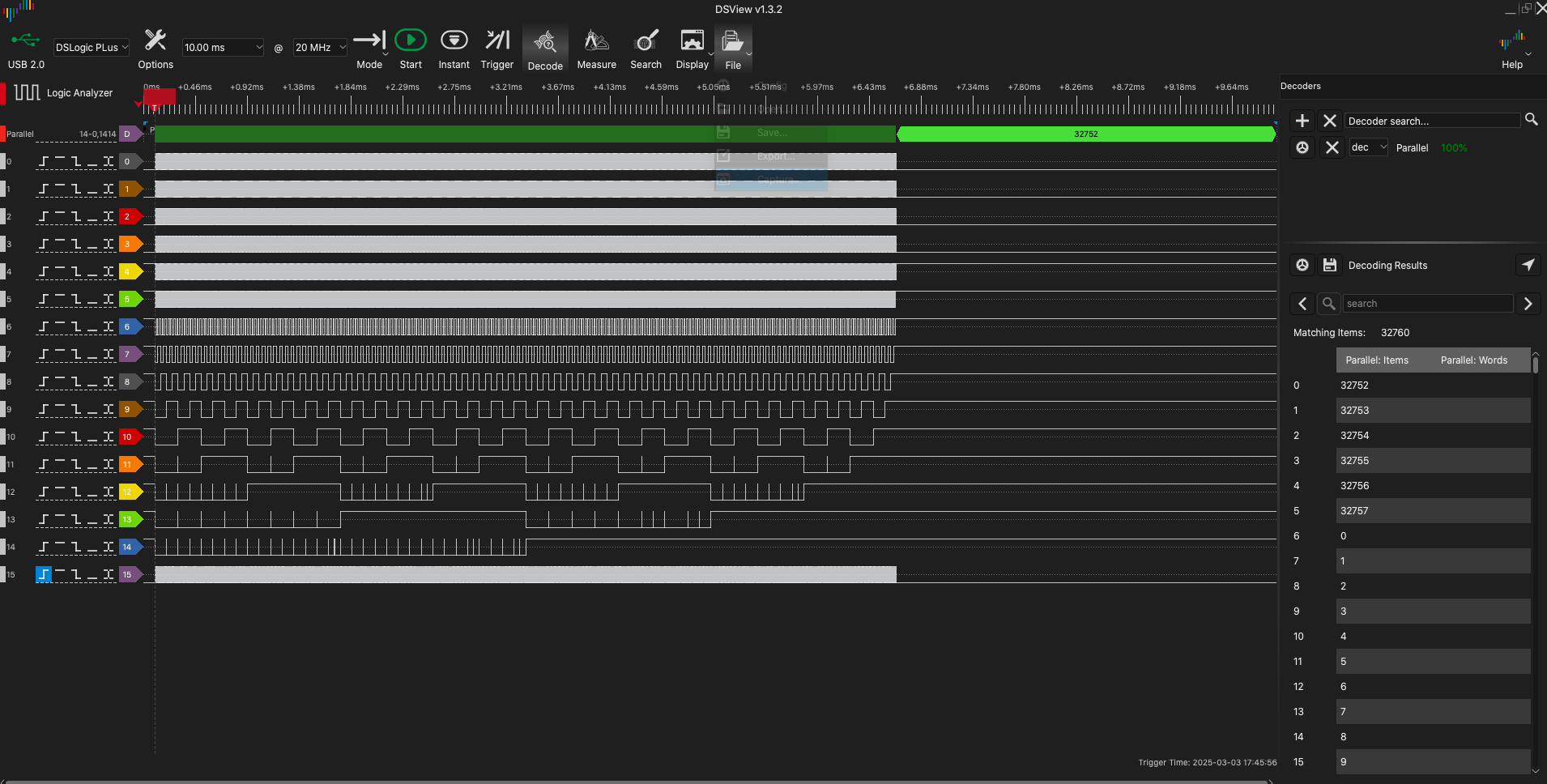Image resolution: width=1547 pixels, height=784 pixels.
Task: Open settings of the Parallel decoder
Action: point(1302,147)
